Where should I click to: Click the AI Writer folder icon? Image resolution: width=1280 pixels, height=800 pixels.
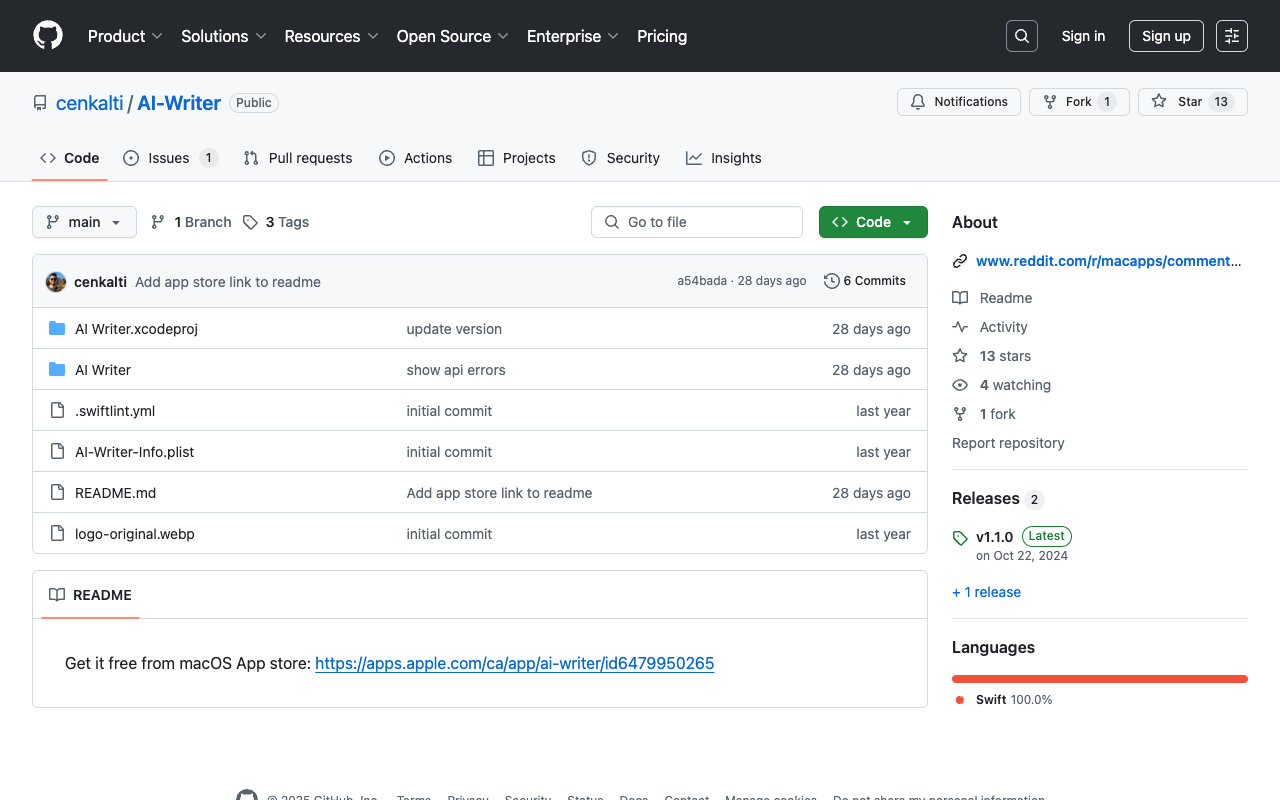point(57,369)
